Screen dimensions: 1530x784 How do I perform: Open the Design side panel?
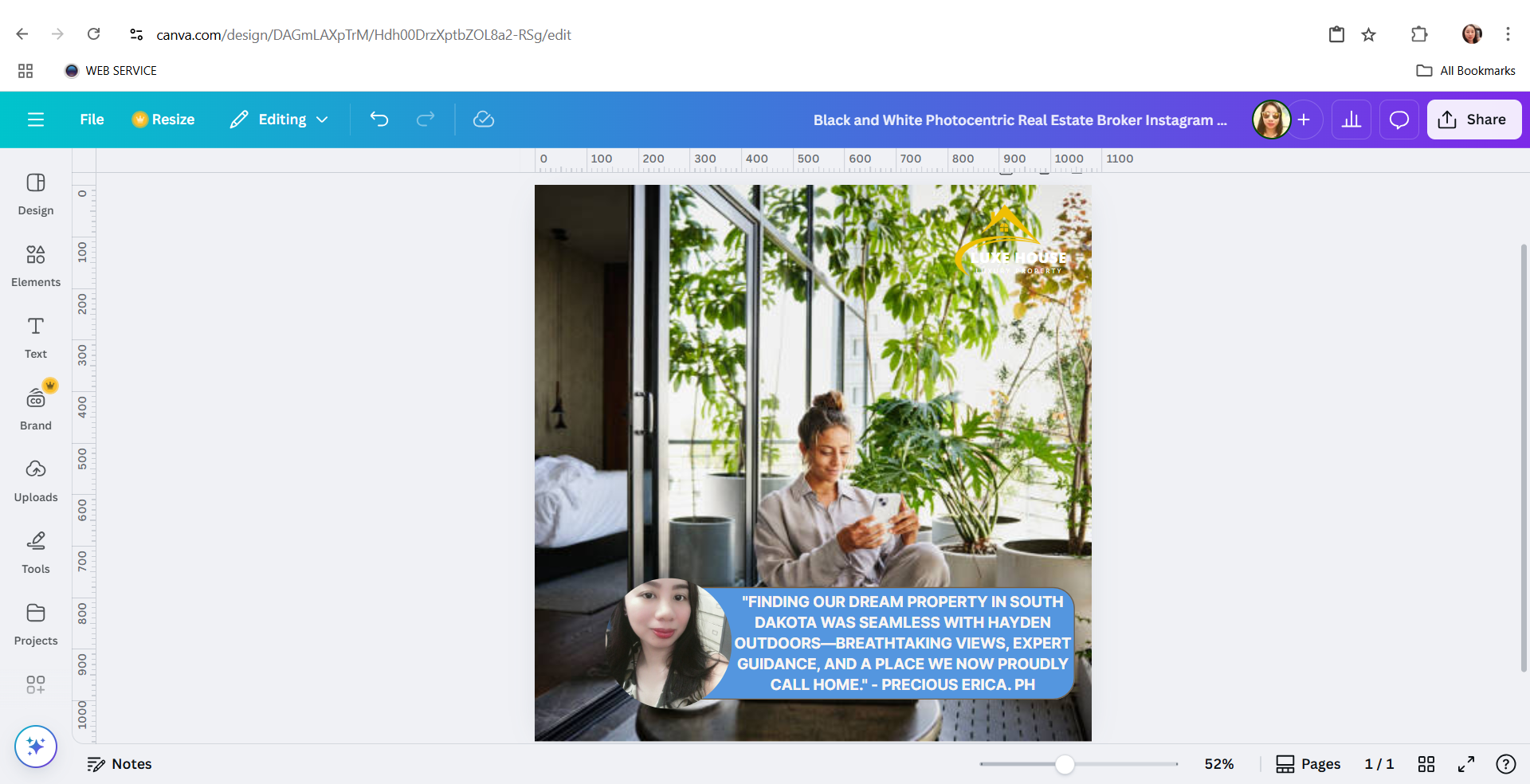[x=36, y=194]
